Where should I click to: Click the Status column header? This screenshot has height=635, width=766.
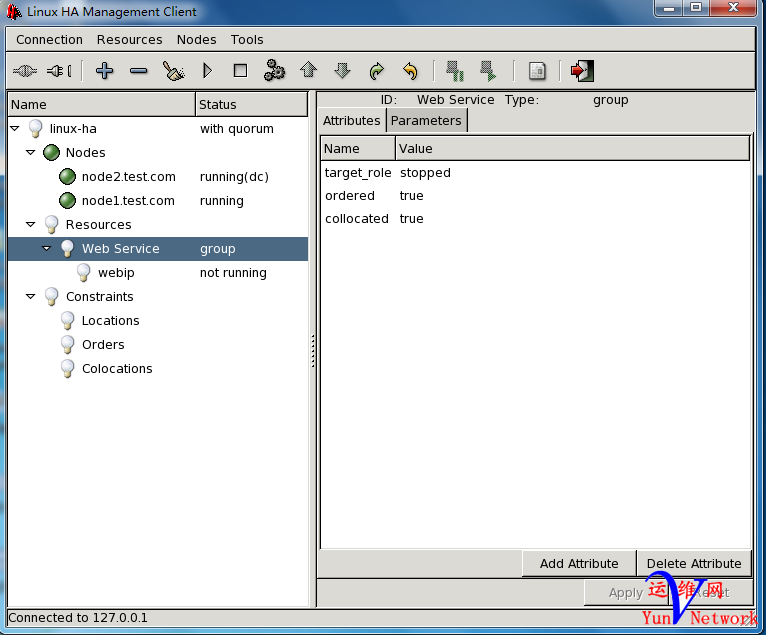[251, 105]
